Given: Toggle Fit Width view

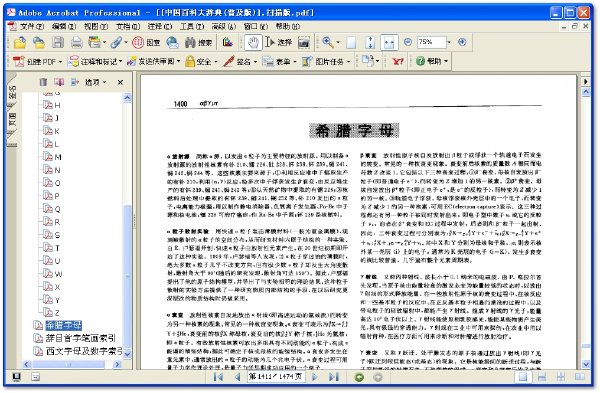Looking at the screenshot, I should point(389,42).
